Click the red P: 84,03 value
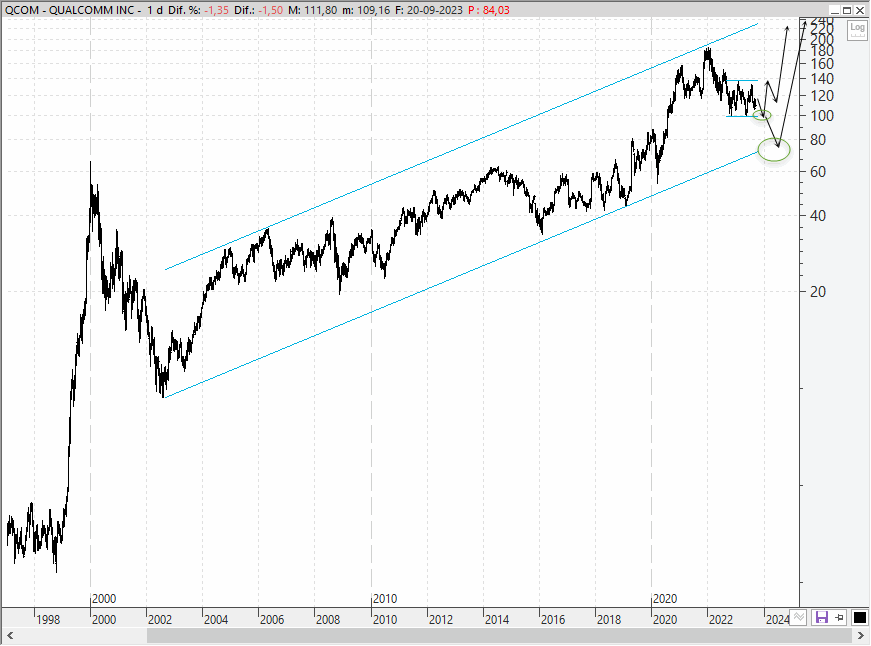Image resolution: width=871 pixels, height=646 pixels. click(488, 10)
